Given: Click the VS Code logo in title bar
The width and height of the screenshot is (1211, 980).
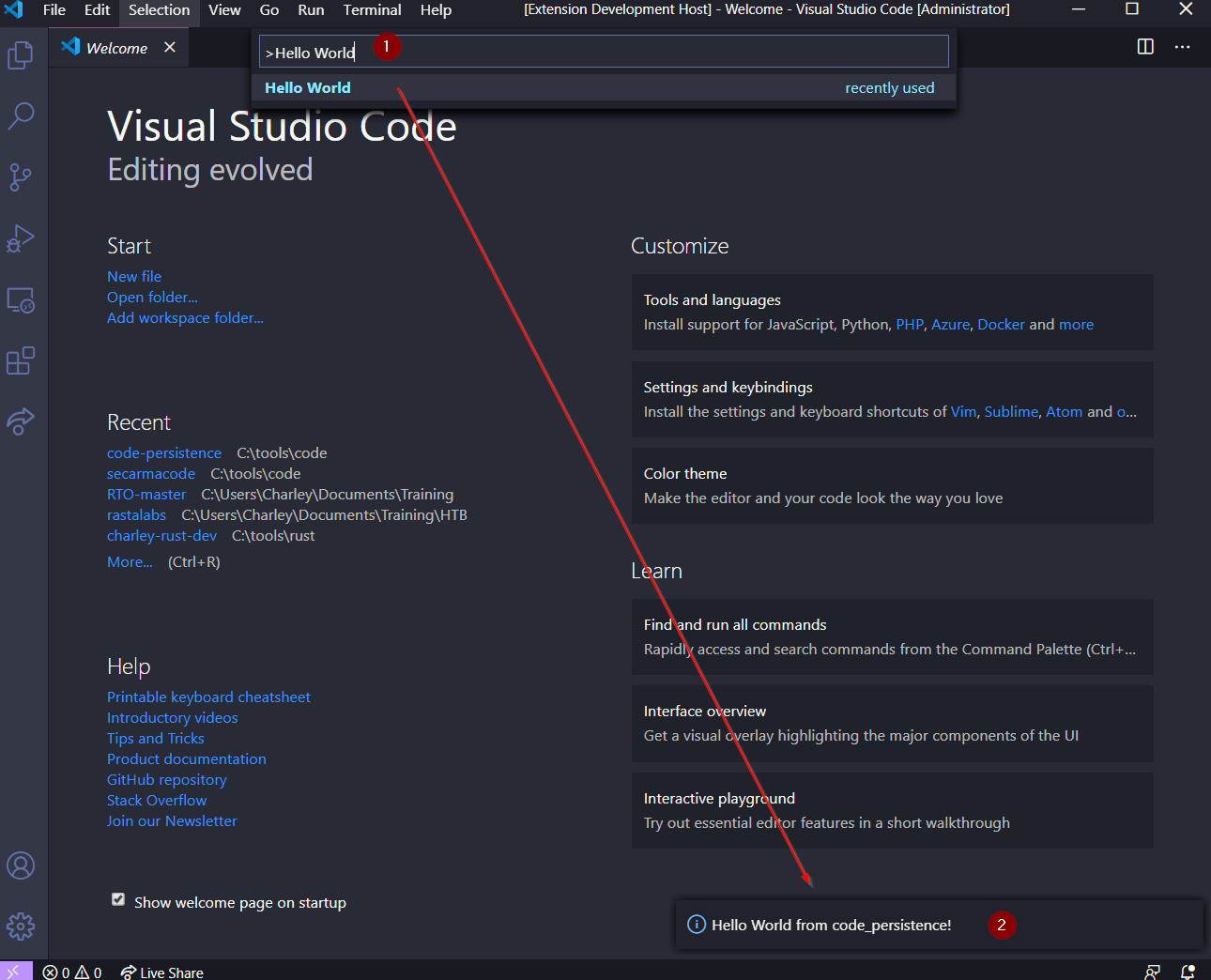Looking at the screenshot, I should (14, 10).
